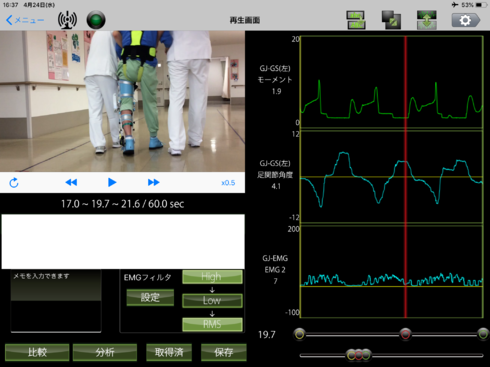Change the x0.5 playback speed
This screenshot has width=490, height=367.
pyautogui.click(x=228, y=183)
